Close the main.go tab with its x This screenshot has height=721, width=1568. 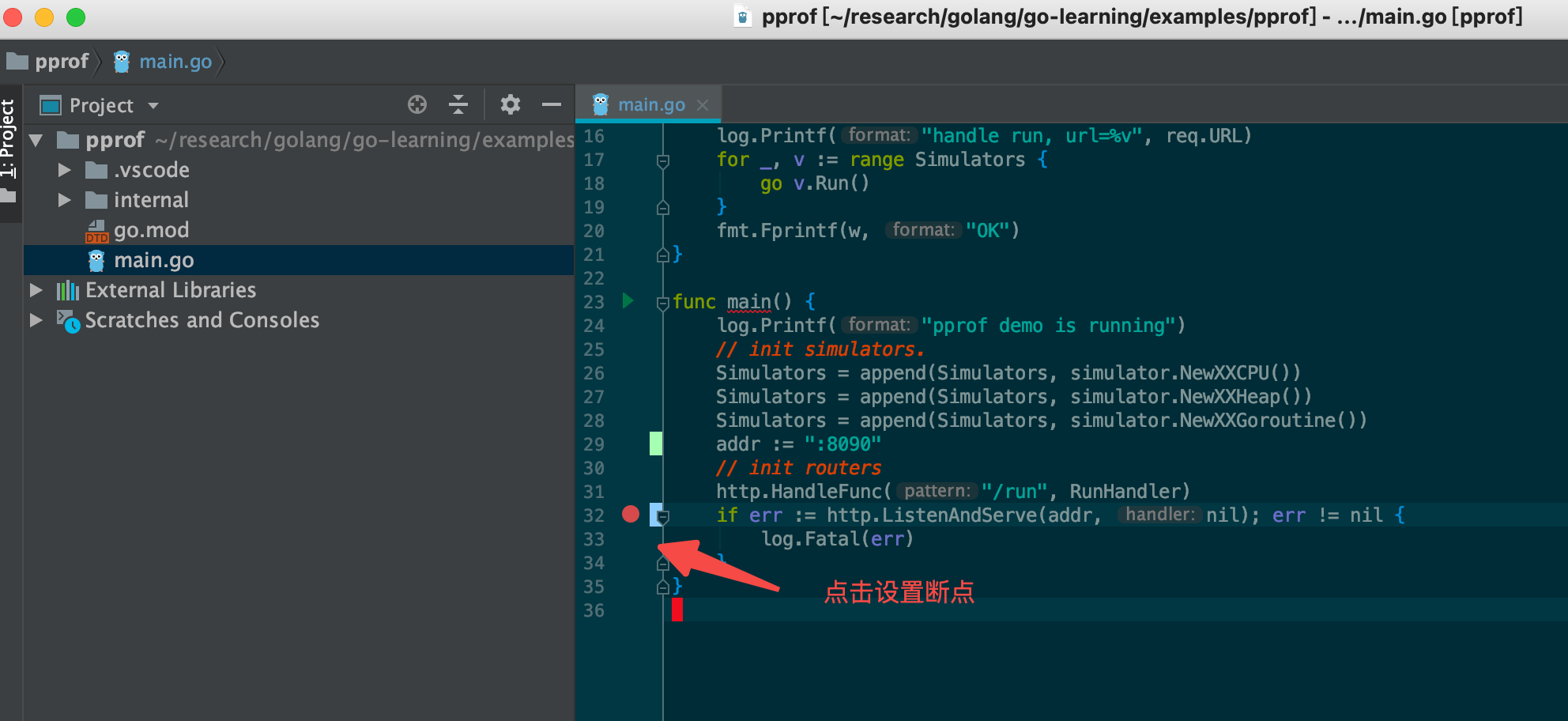[x=703, y=104]
